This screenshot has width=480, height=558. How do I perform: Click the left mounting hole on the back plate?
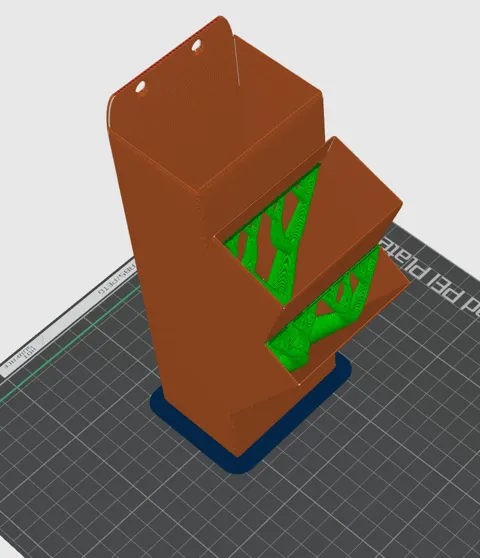click(141, 87)
